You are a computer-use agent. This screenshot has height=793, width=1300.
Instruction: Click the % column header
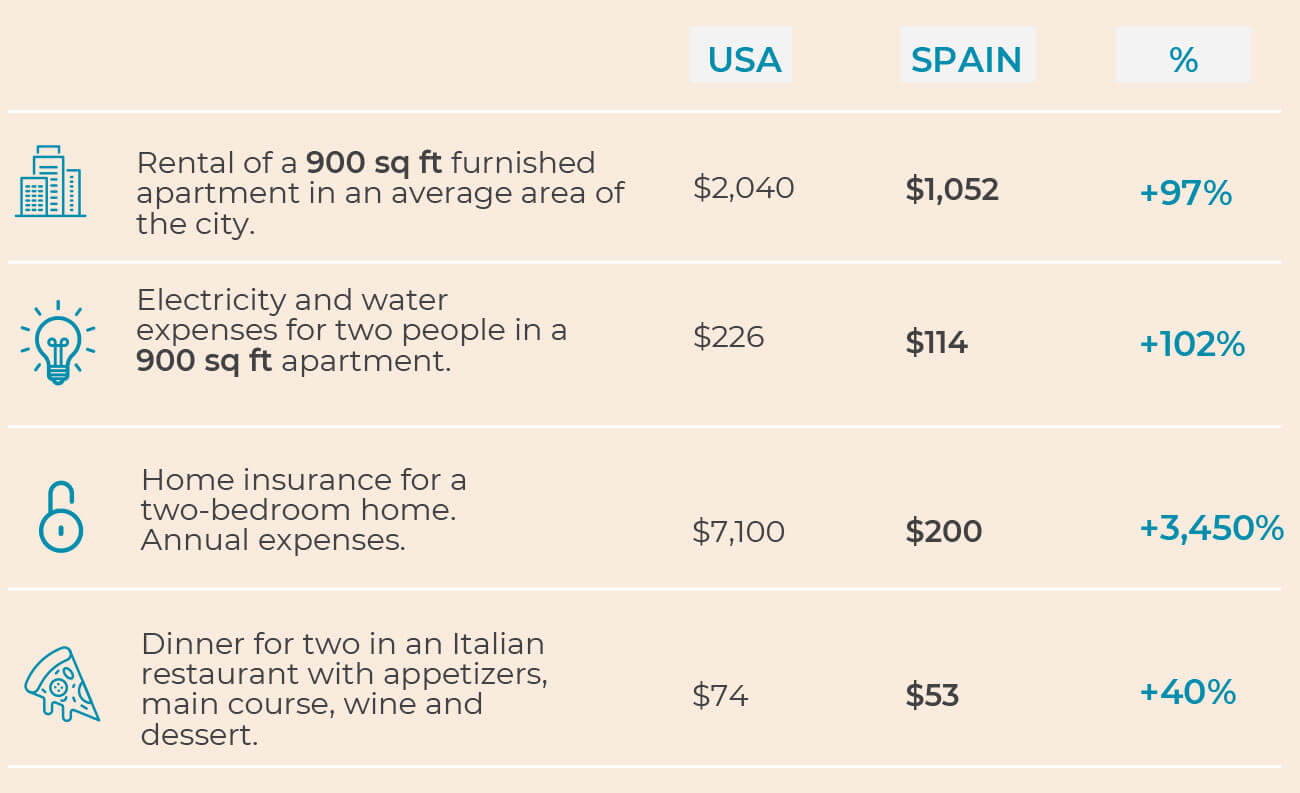click(1183, 59)
